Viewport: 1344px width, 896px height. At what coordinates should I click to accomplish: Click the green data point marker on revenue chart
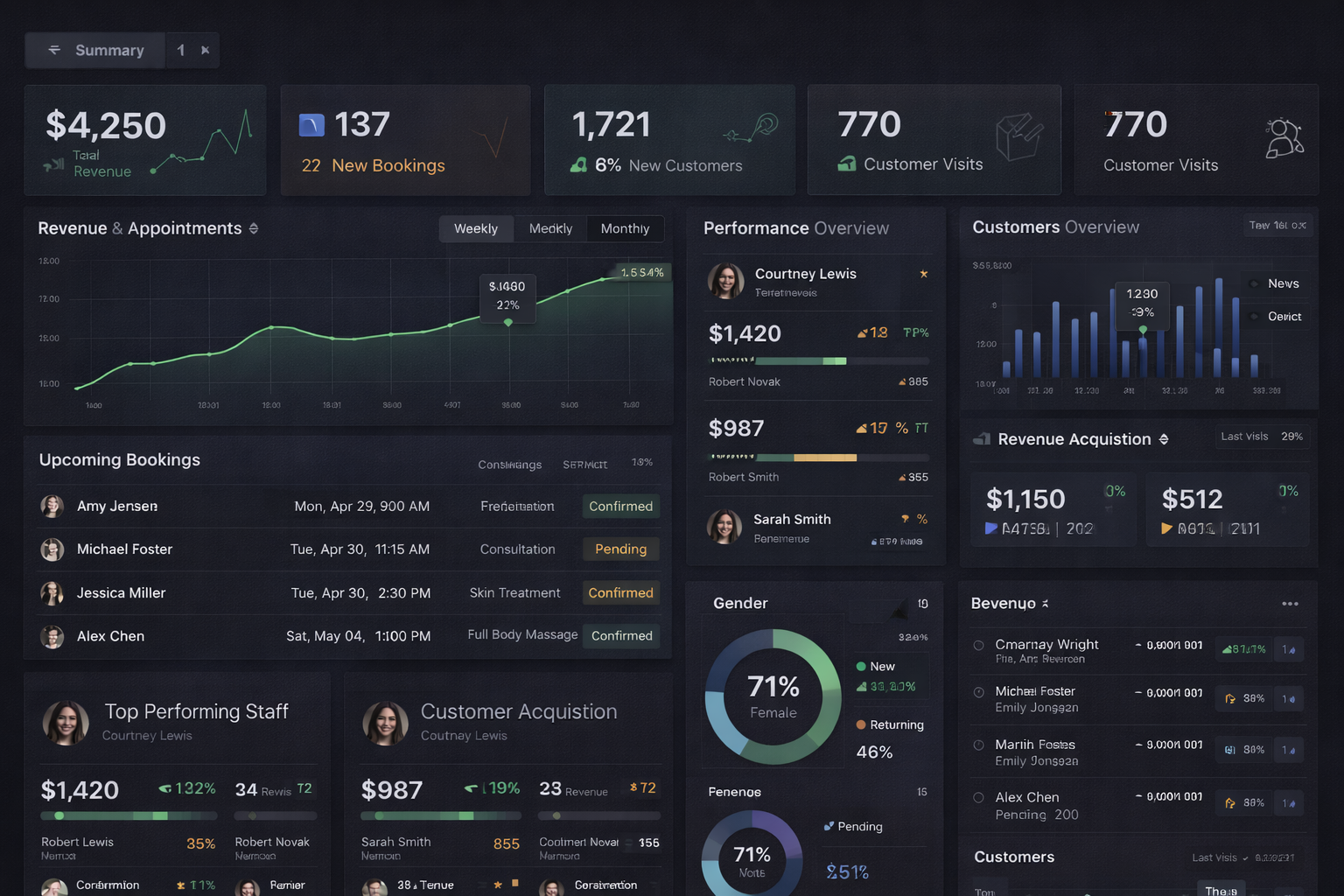[508, 323]
